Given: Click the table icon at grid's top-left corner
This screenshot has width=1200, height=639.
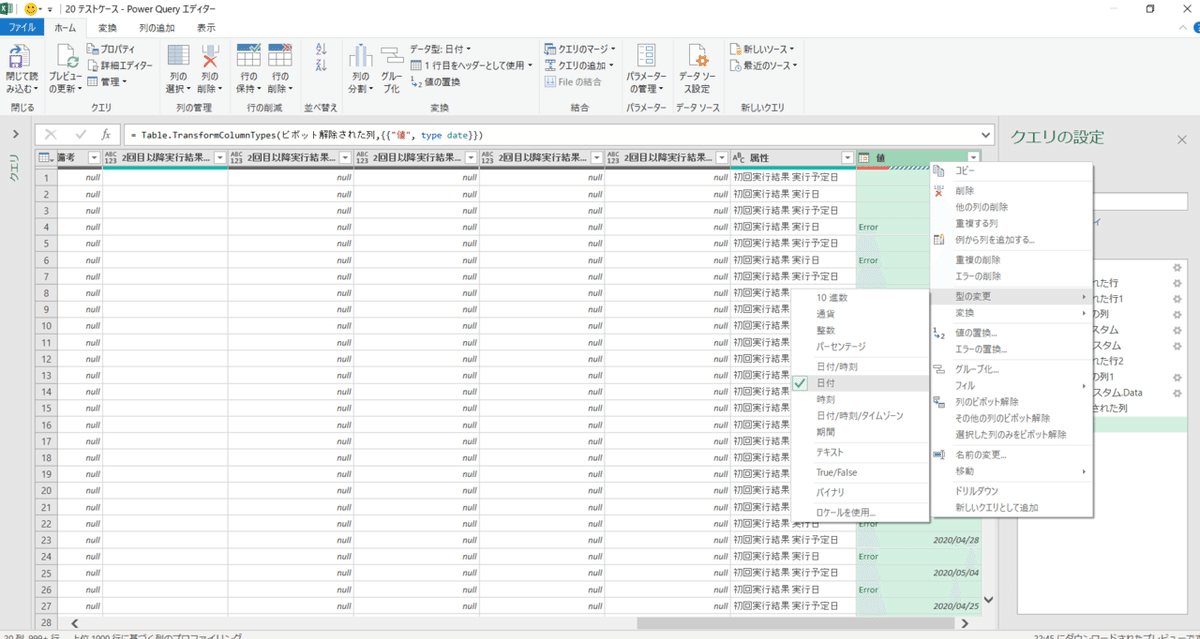Looking at the screenshot, I should pos(45,157).
